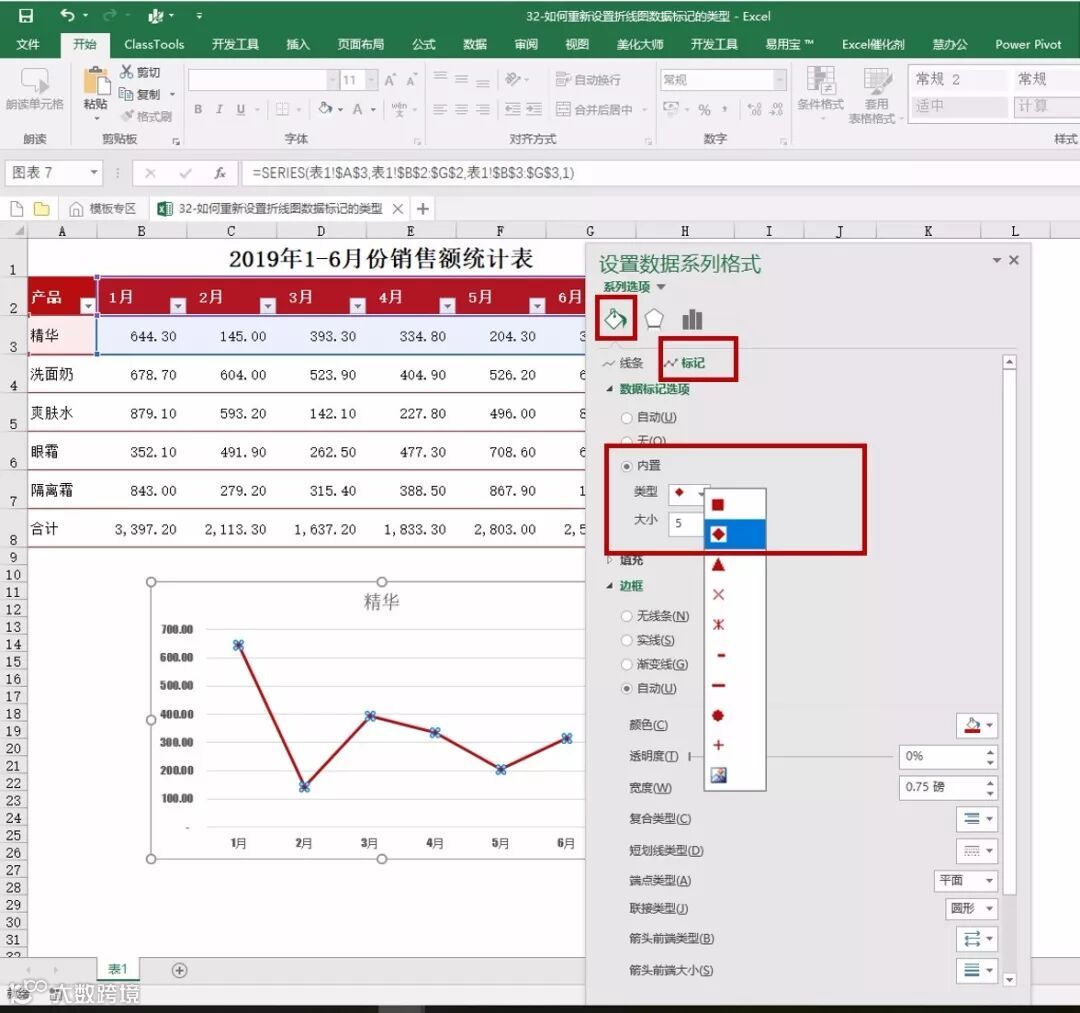
Task: Click the marker size (大小) input field
Action: tap(685, 524)
